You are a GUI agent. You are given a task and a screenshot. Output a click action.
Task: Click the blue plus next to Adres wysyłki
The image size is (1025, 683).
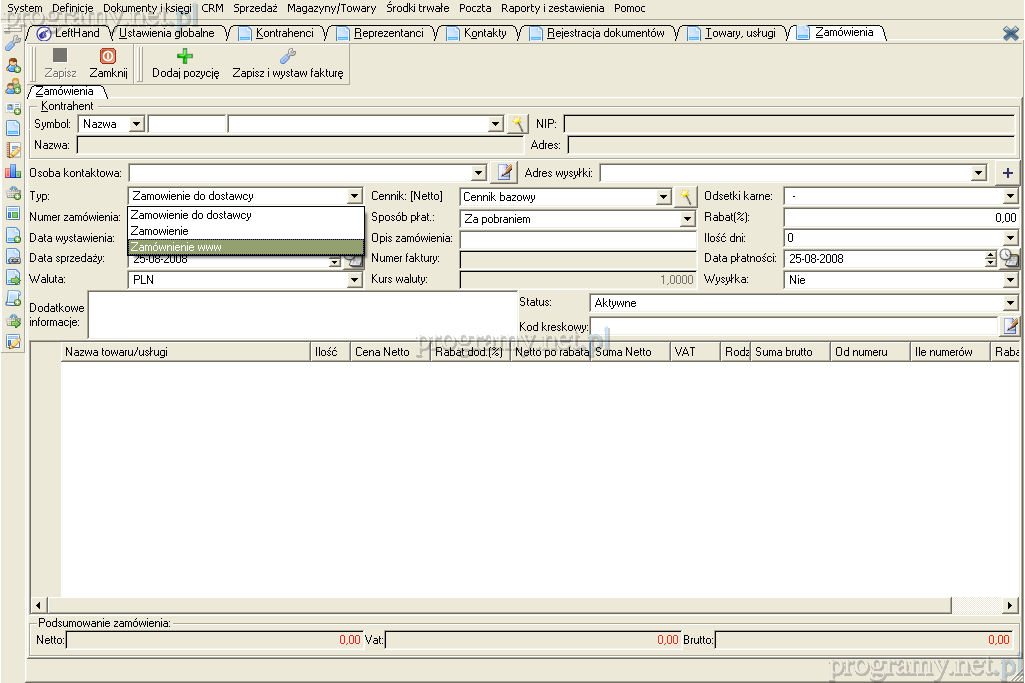click(1008, 173)
